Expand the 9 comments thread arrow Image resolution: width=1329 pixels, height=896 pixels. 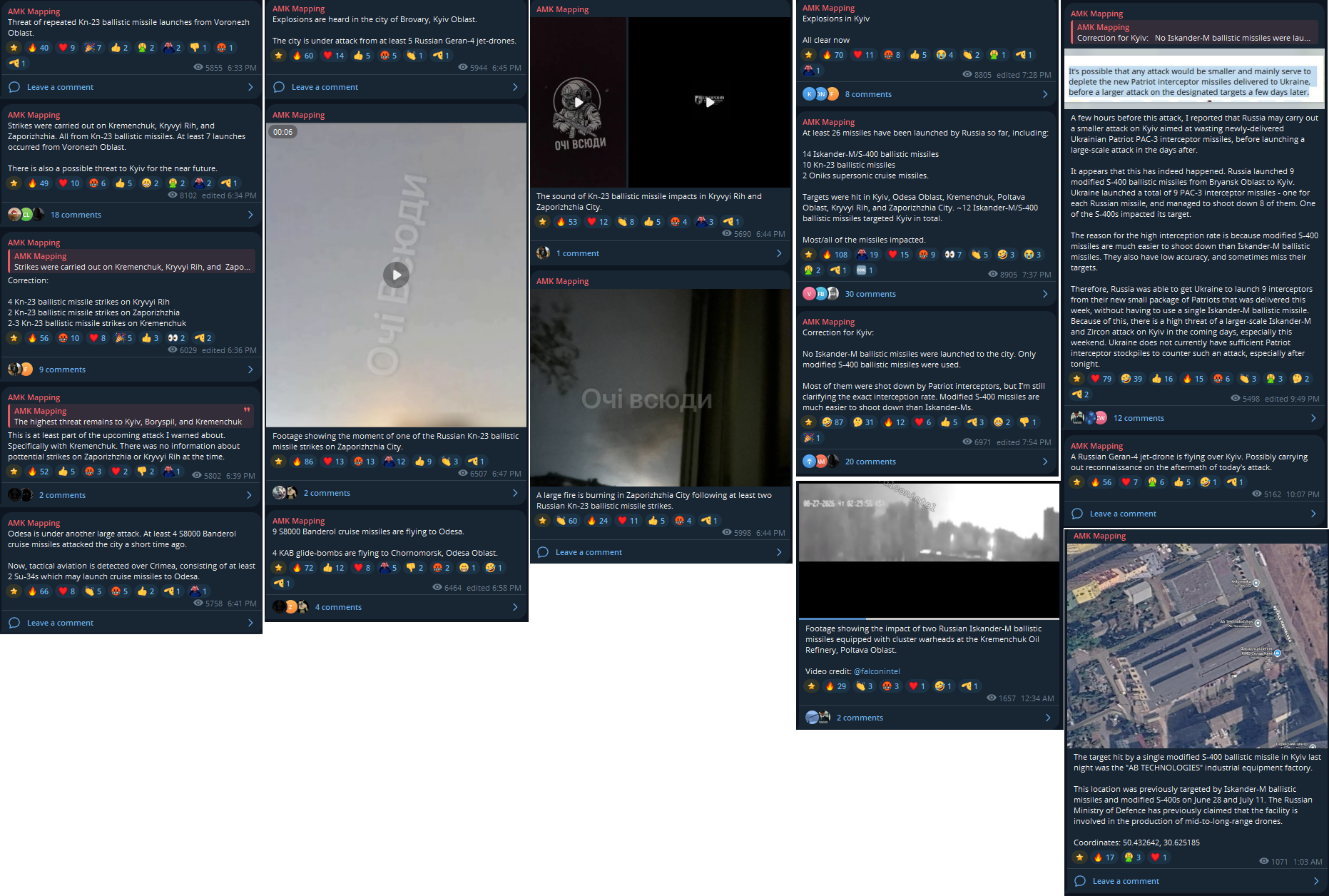click(x=250, y=370)
